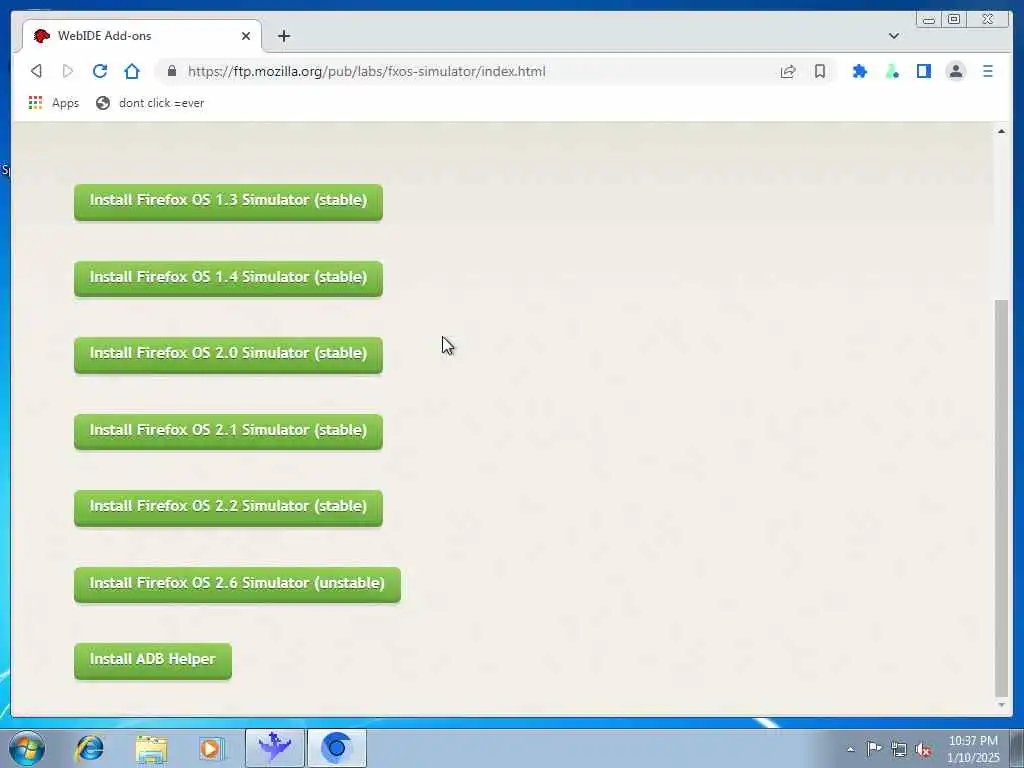1024x768 pixels.
Task: Install Firefox OS 2.1 Simulator
Action: tap(228, 431)
